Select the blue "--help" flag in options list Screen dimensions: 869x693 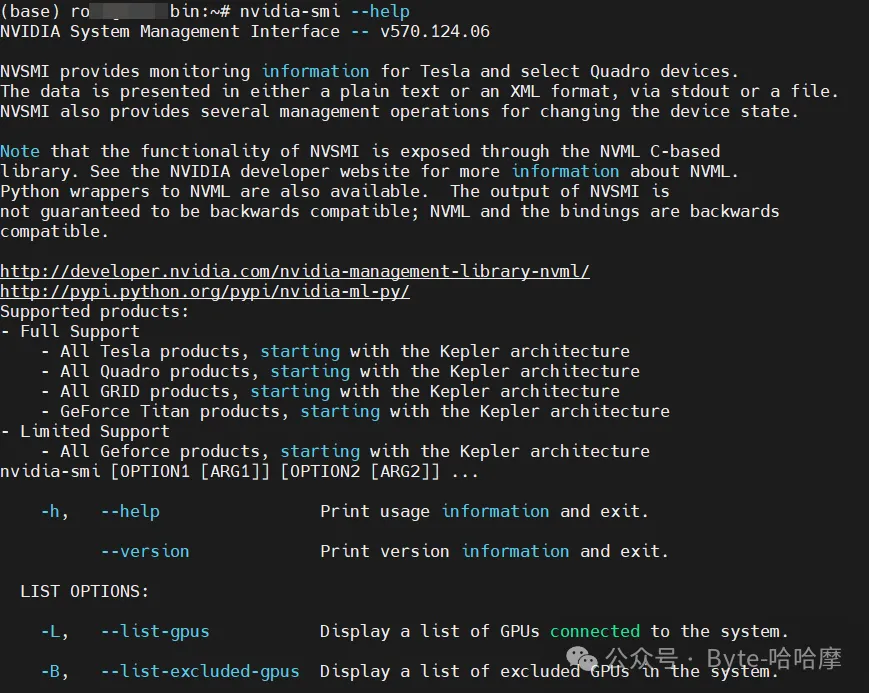(x=130, y=511)
